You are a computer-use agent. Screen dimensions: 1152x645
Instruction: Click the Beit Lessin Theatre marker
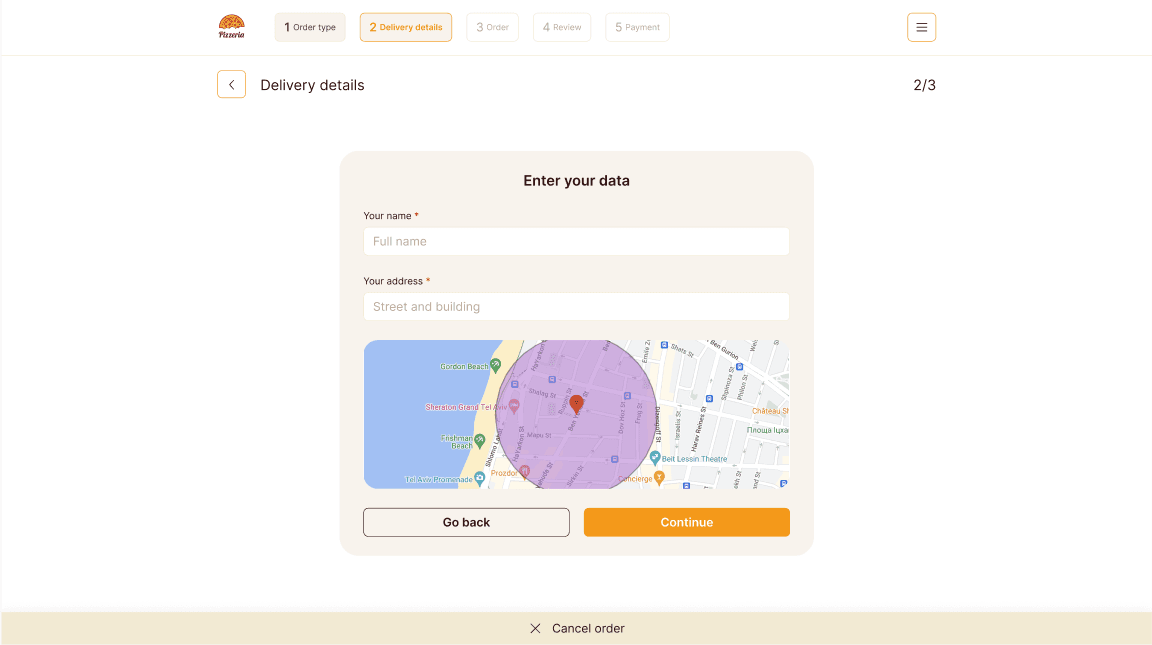(x=655, y=458)
